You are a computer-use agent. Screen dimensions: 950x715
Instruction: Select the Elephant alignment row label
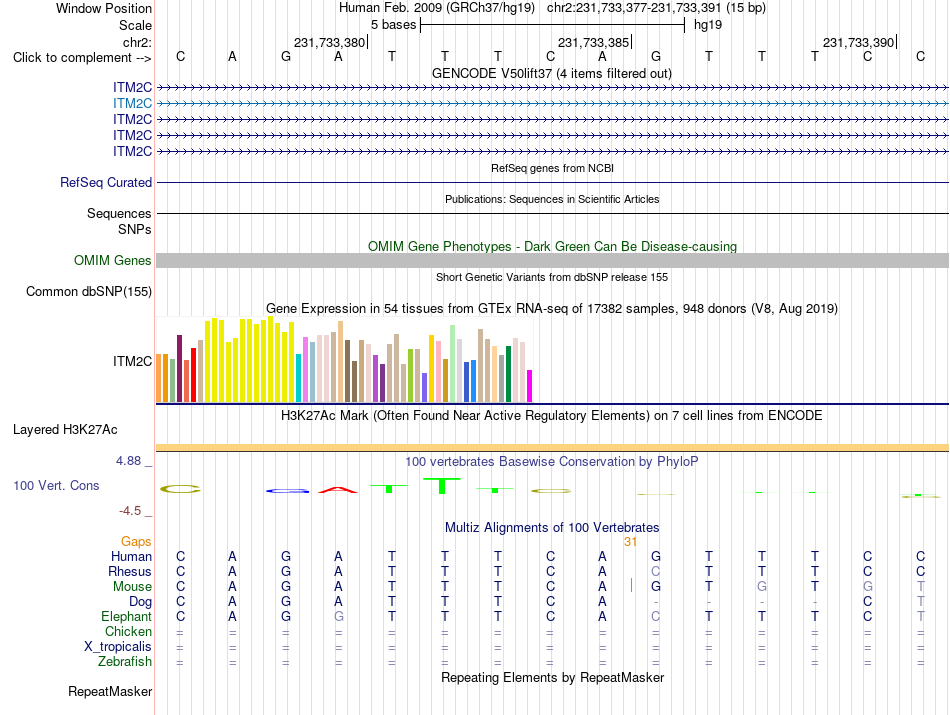coord(127,616)
